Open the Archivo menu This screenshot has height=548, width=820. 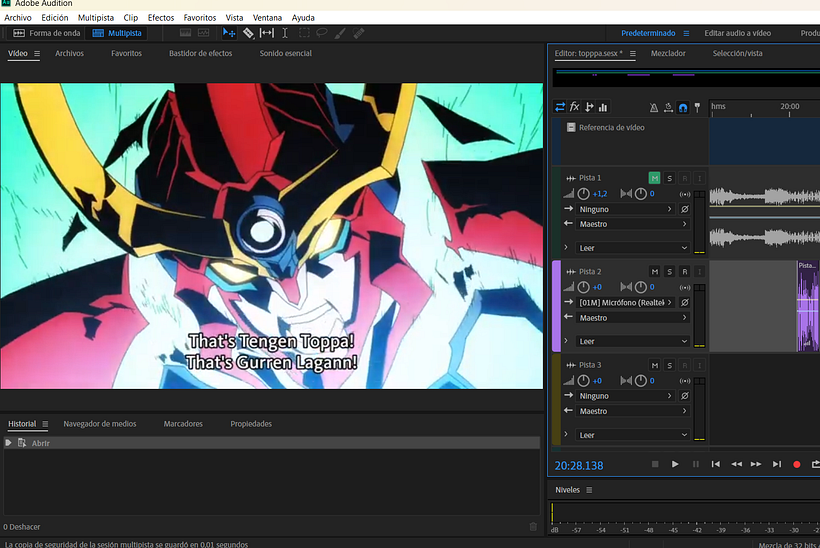pyautogui.click(x=18, y=18)
